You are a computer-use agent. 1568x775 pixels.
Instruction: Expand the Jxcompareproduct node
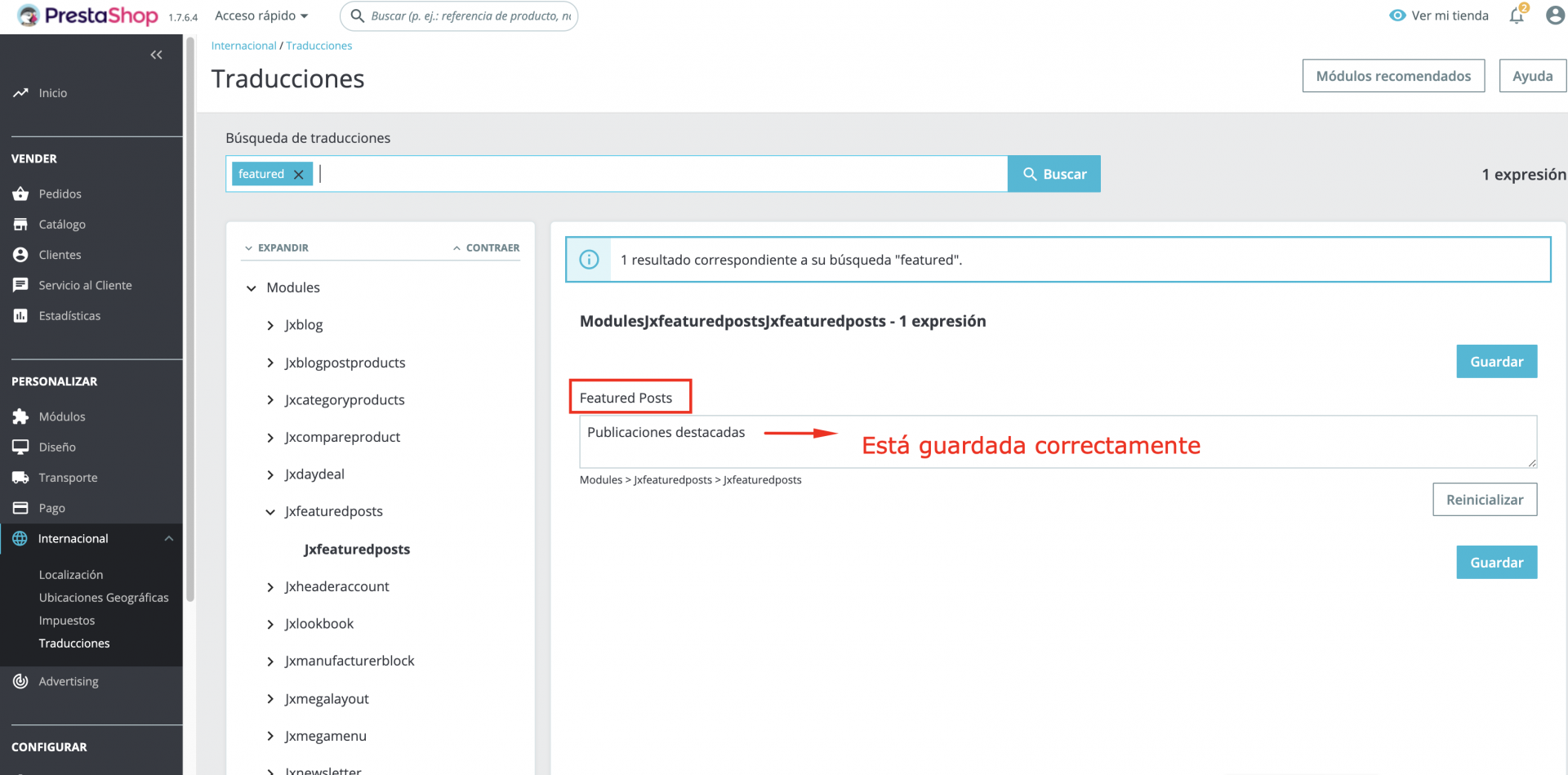click(x=270, y=438)
